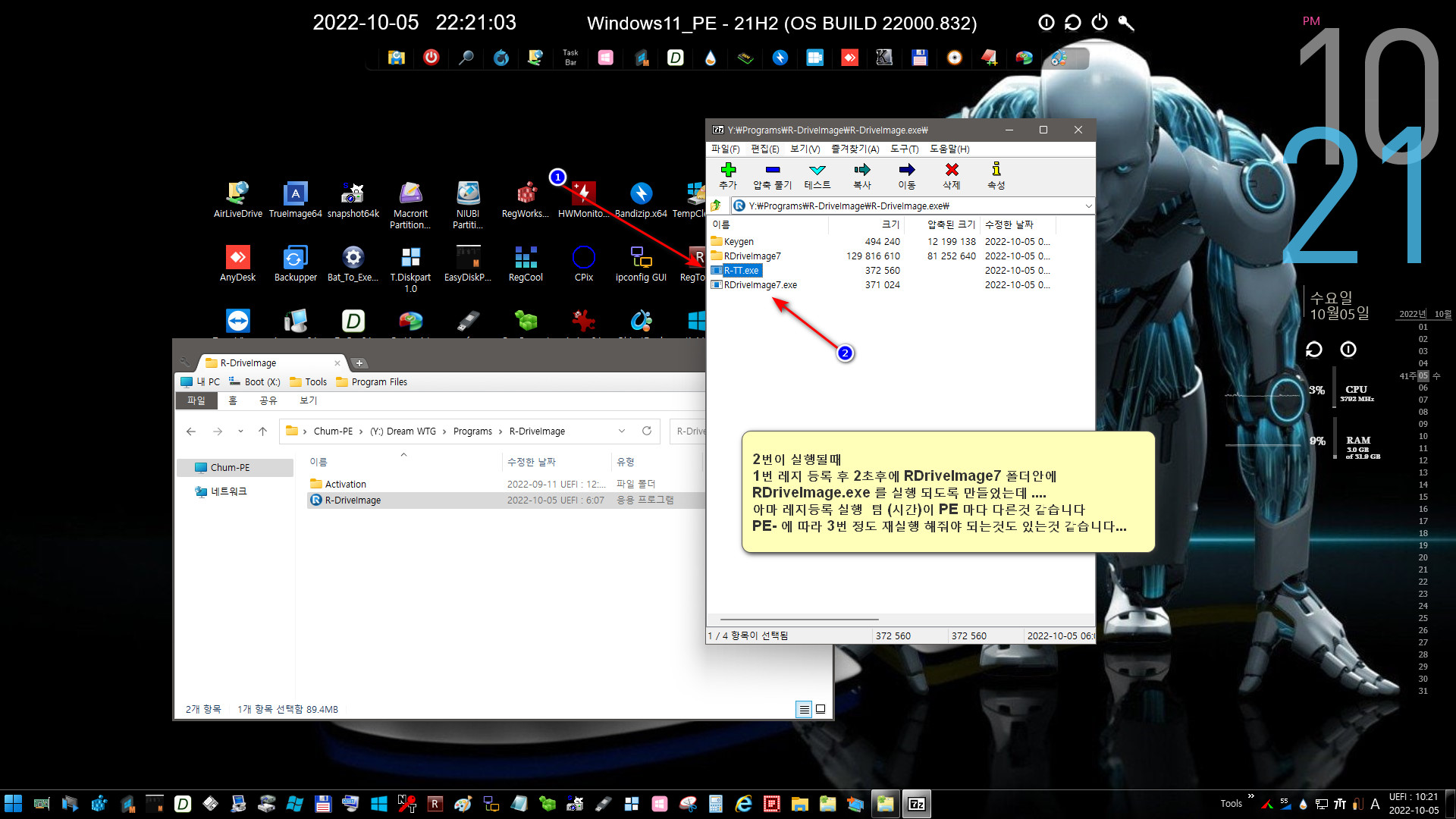Screen dimensions: 1456x819
Task: Click Boot (X:) bookmark in Explorer
Action: click(x=255, y=381)
